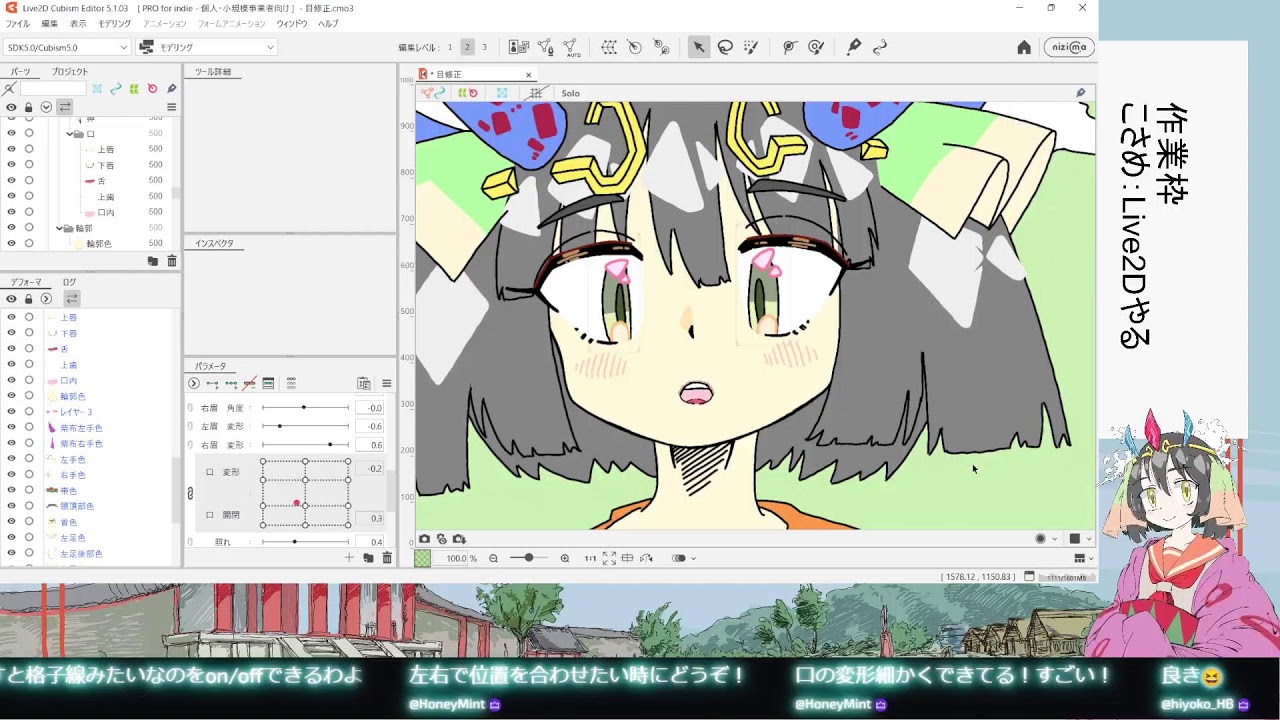Open the ウィンドウ menu

[292, 23]
